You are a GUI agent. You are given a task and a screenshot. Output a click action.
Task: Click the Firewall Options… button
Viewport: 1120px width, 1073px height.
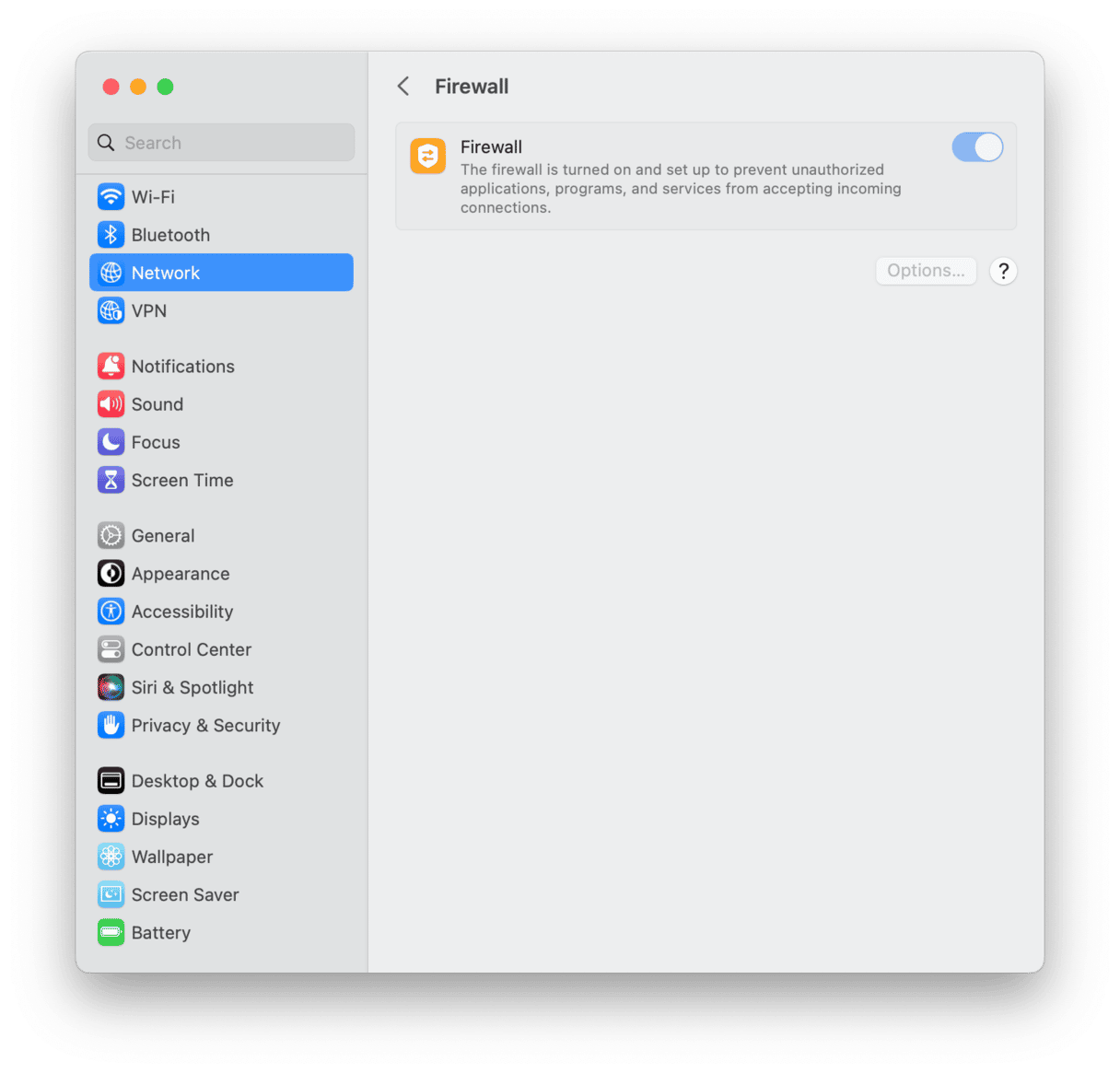coord(926,271)
